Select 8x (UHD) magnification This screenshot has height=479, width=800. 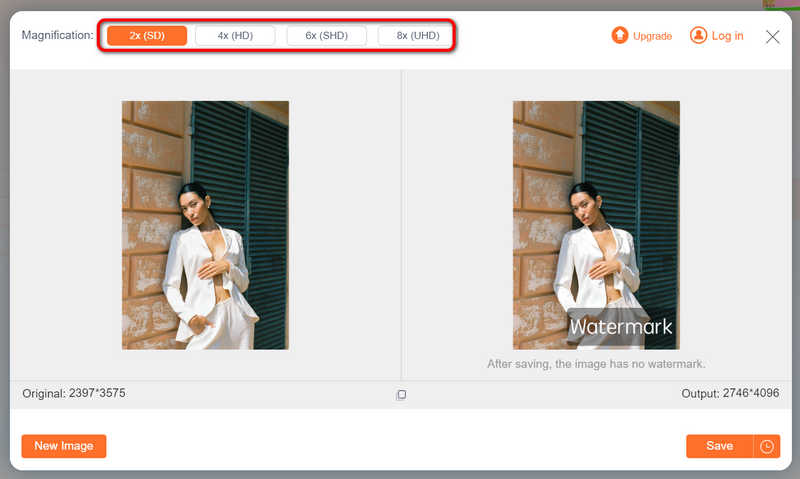point(418,36)
